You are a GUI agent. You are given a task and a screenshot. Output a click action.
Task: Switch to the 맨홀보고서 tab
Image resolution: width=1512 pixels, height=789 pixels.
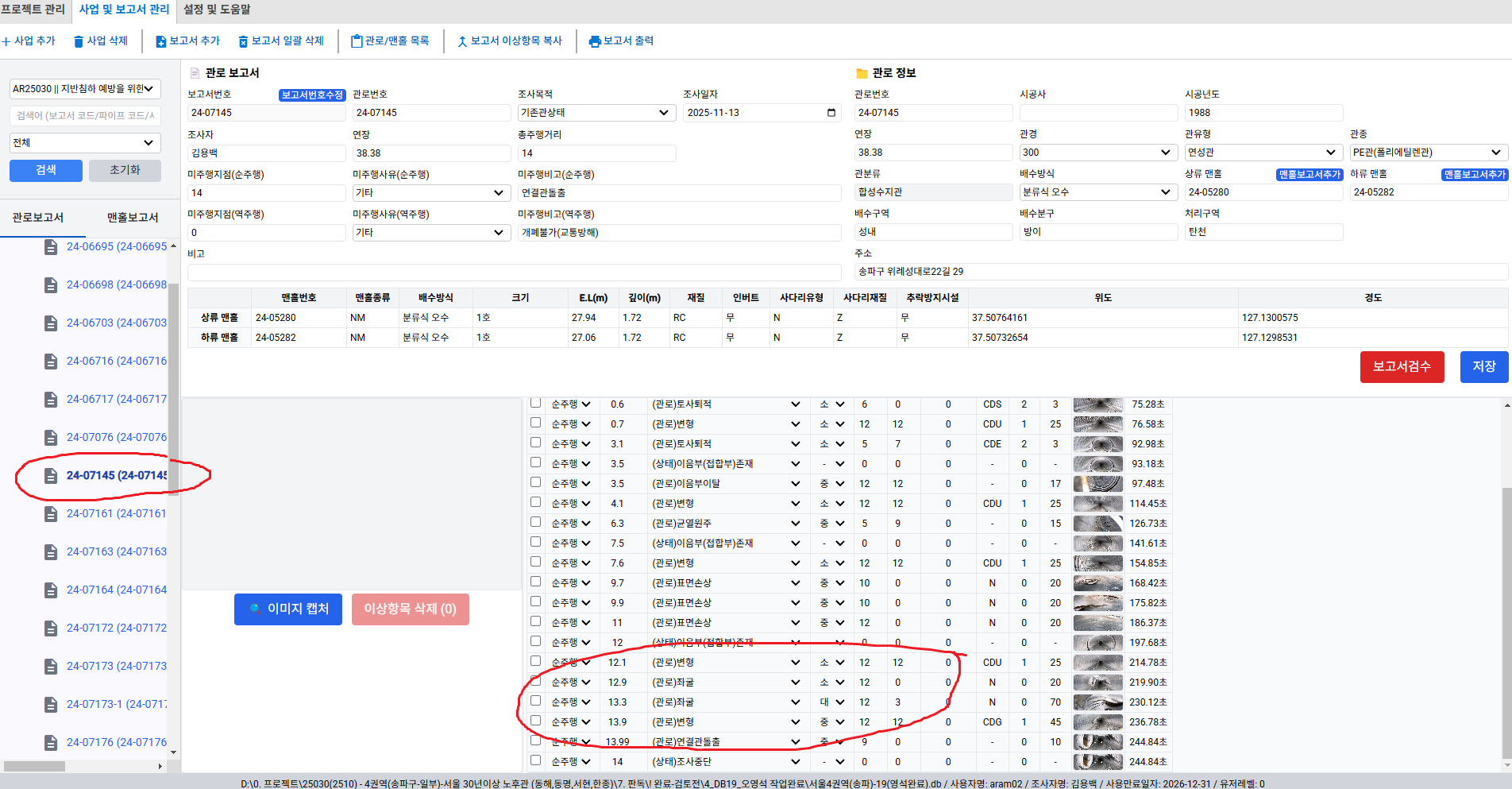click(x=133, y=218)
